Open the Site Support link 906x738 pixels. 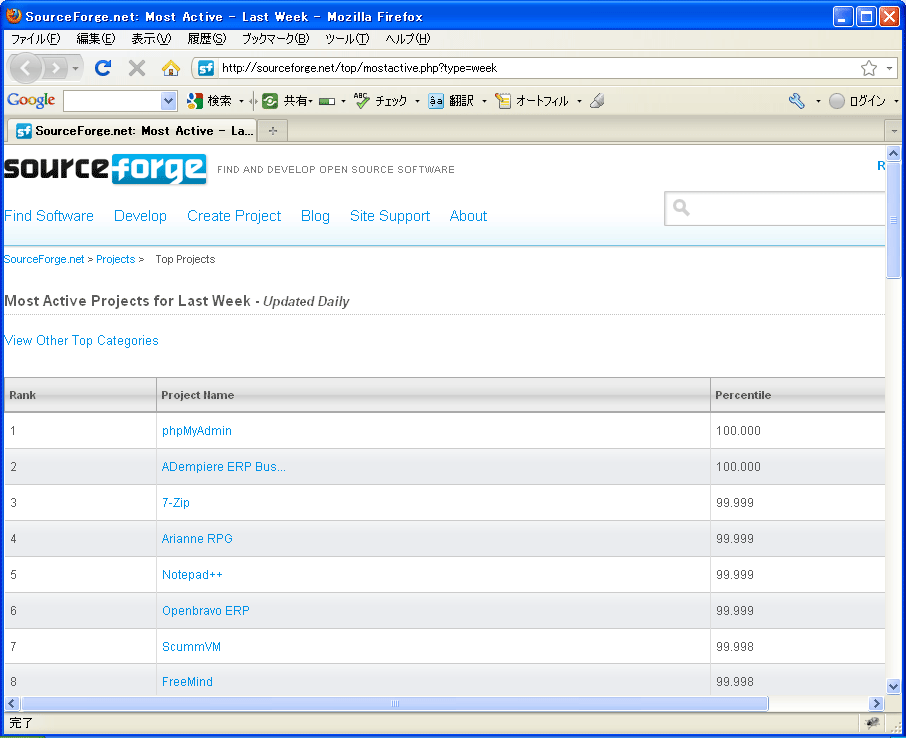[x=390, y=216]
